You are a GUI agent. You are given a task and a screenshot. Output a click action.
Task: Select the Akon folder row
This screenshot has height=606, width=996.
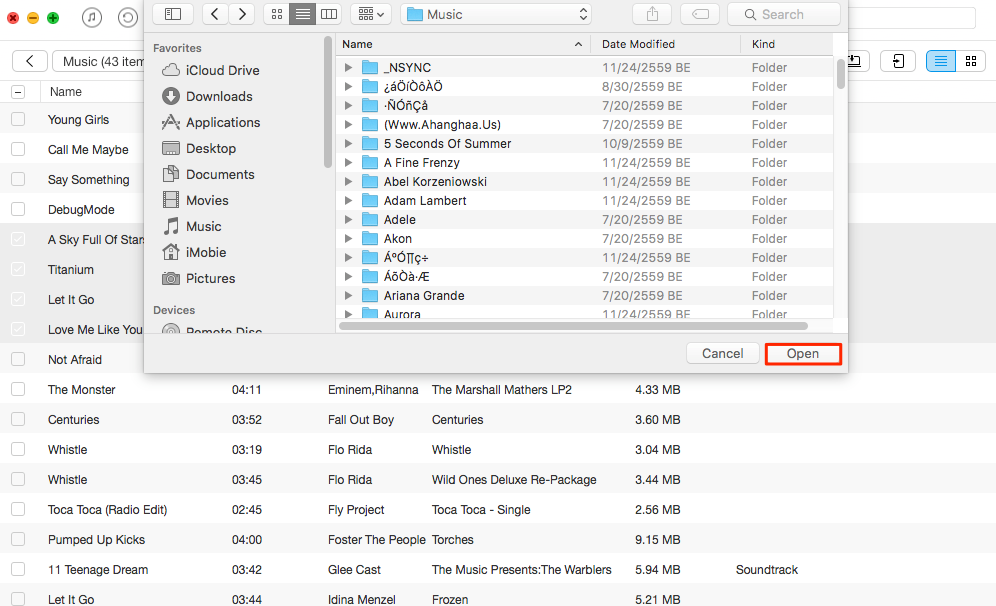[584, 239]
